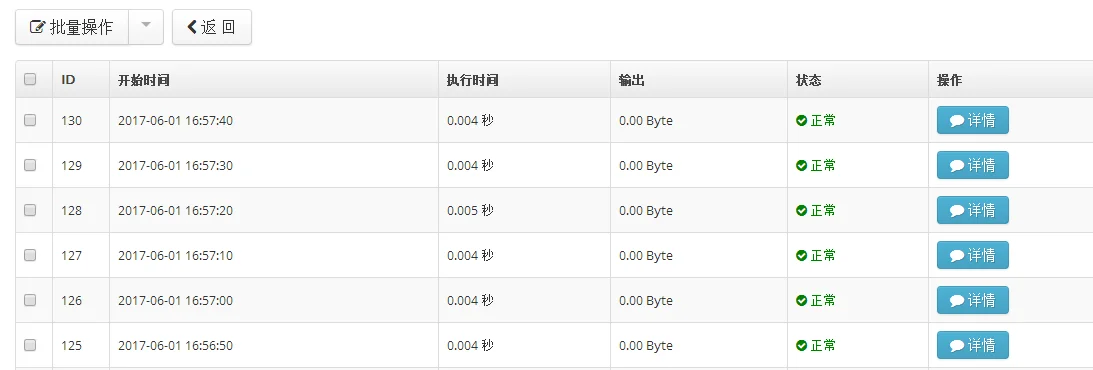Open 详情 details for log ID 126
Viewport: 1093px width, 370px height.
click(x=972, y=300)
